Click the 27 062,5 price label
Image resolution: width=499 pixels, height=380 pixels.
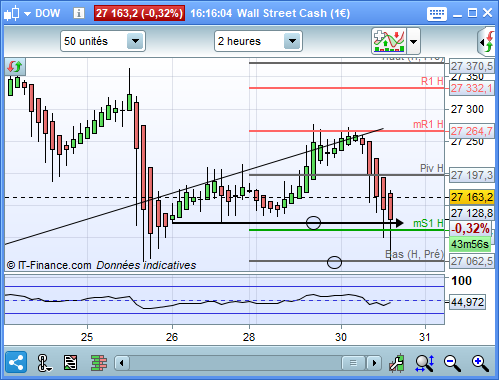point(471,261)
